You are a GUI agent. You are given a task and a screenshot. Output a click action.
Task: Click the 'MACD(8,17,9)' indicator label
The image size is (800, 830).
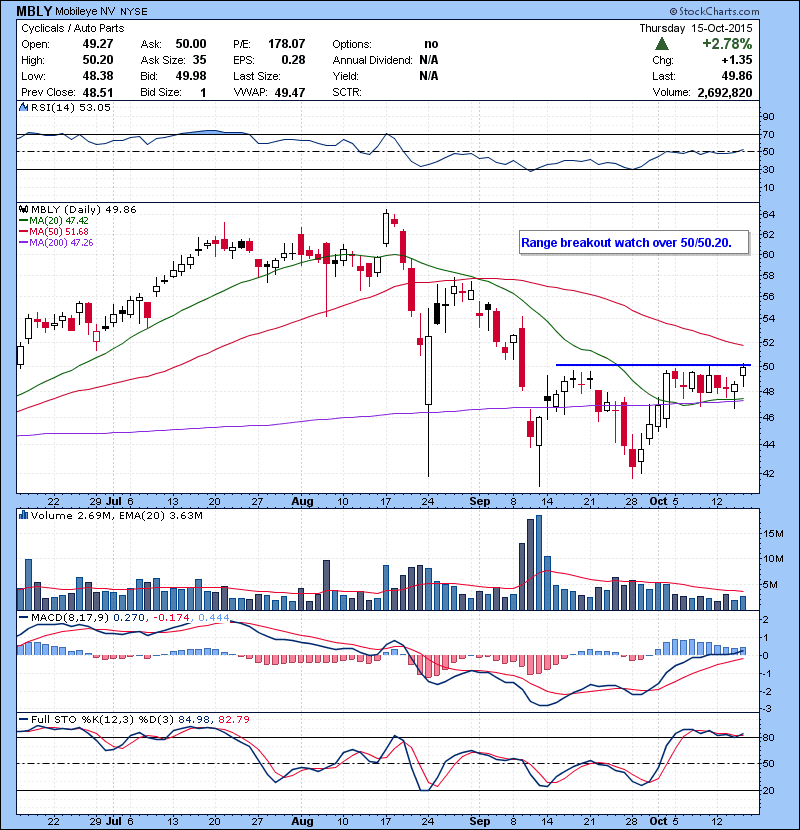pyautogui.click(x=70, y=617)
